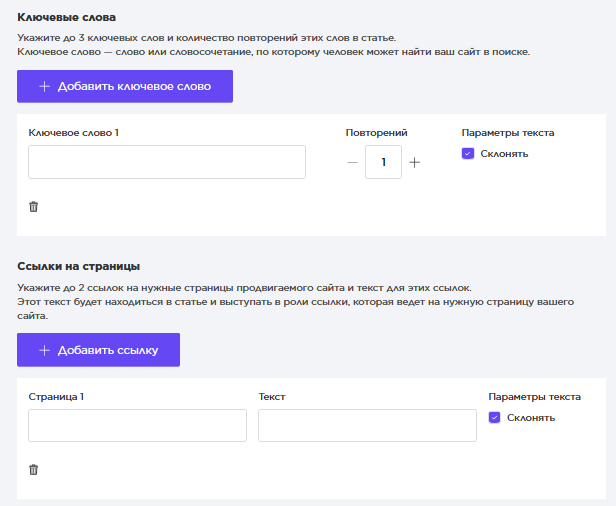The width and height of the screenshot is (616, 506).
Task: Click the repetitions number field showing 1
Action: (x=383, y=162)
